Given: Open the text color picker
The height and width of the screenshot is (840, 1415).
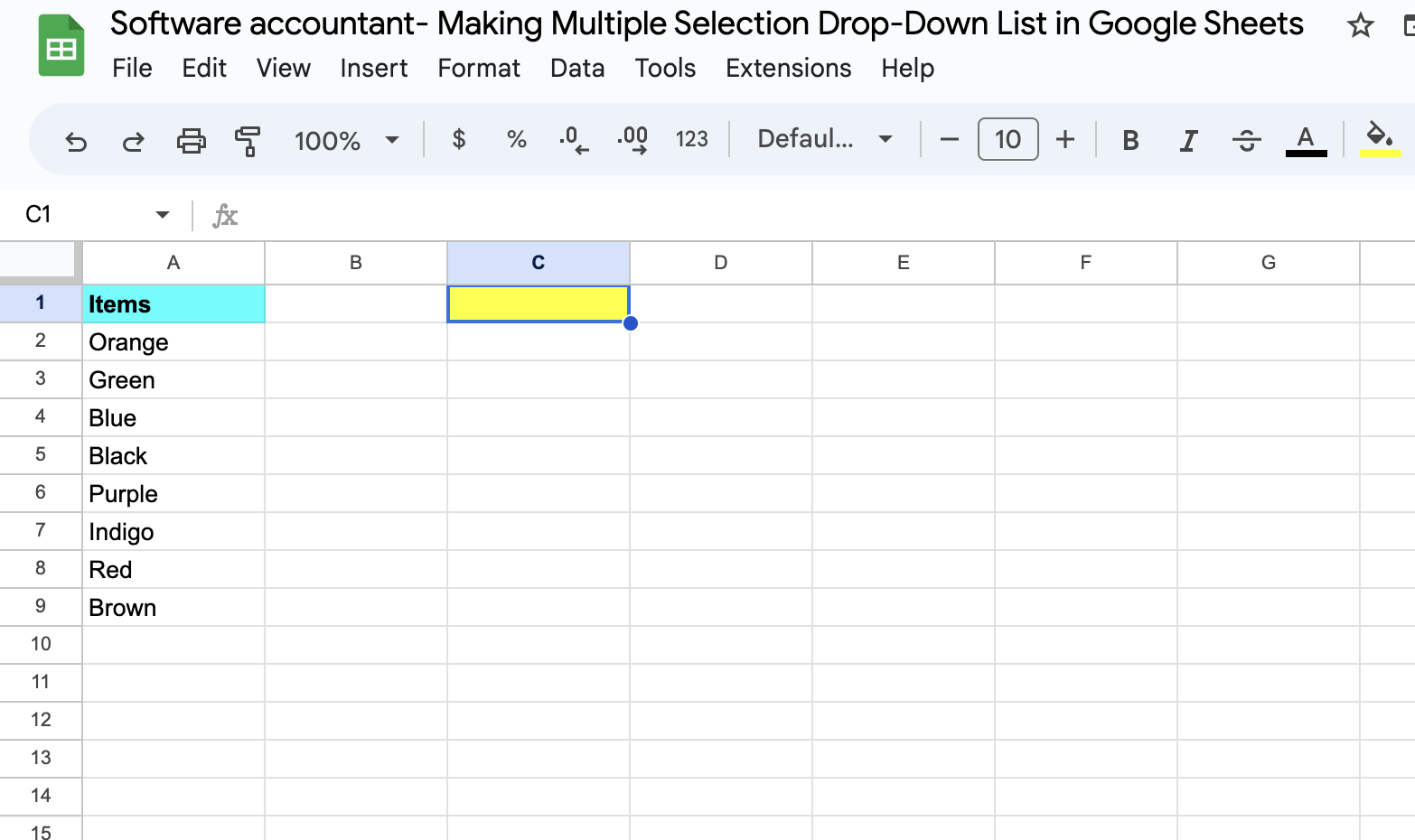Looking at the screenshot, I should coord(1306,140).
